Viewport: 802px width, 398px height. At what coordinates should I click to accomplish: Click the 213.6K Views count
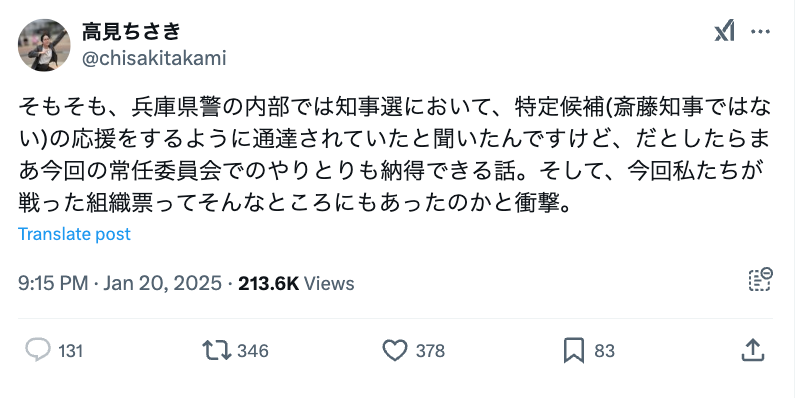click(296, 283)
